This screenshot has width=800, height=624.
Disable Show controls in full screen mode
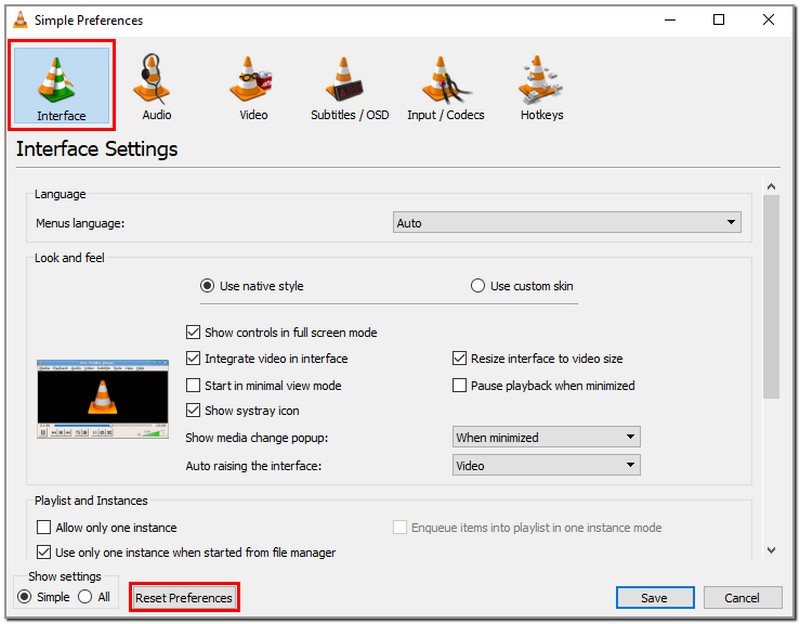(194, 332)
